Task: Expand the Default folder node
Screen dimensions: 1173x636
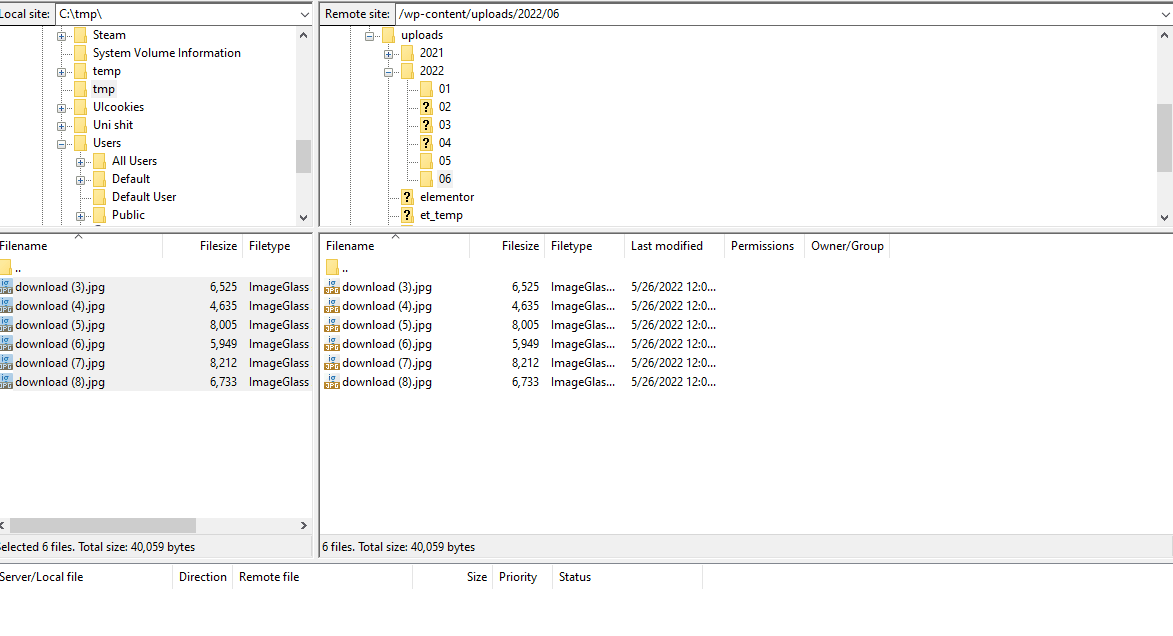Action: pos(80,180)
